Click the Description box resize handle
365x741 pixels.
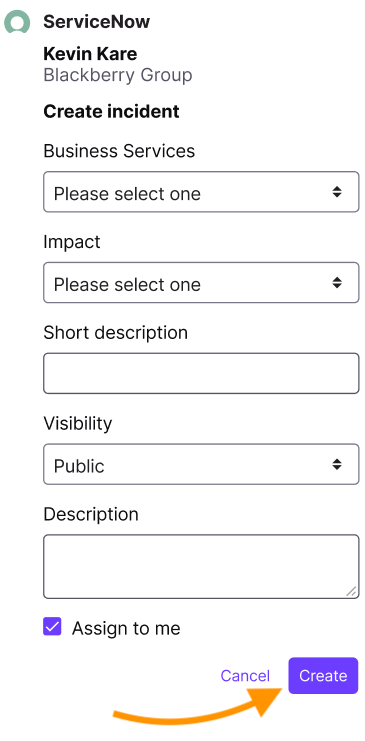pyautogui.click(x=351, y=591)
